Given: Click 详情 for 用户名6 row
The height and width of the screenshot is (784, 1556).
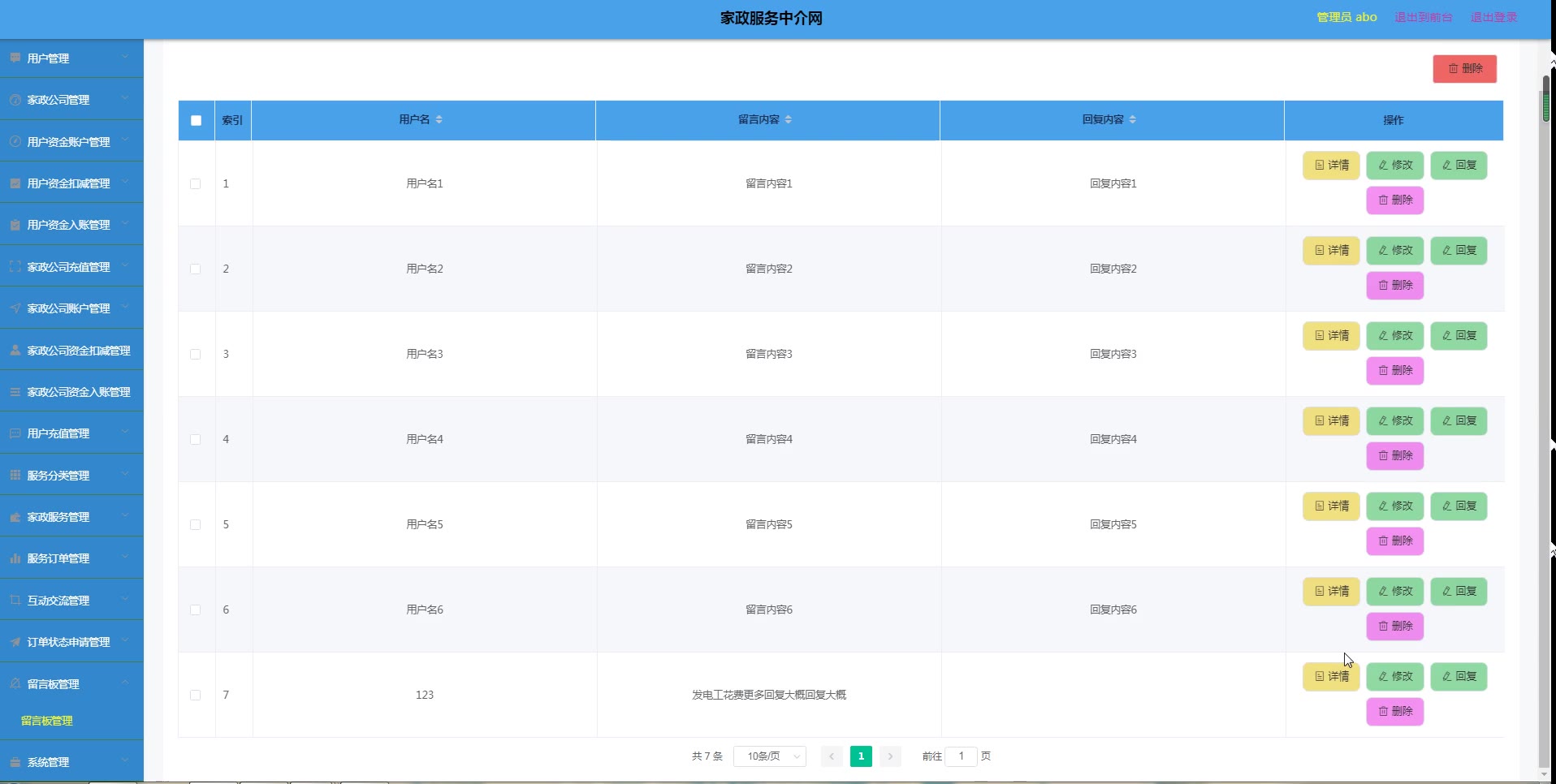Looking at the screenshot, I should pos(1331,592).
